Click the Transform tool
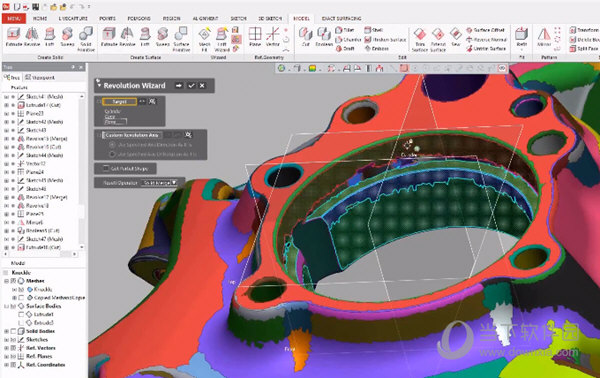Screen dimensions: 600x378 584,30
